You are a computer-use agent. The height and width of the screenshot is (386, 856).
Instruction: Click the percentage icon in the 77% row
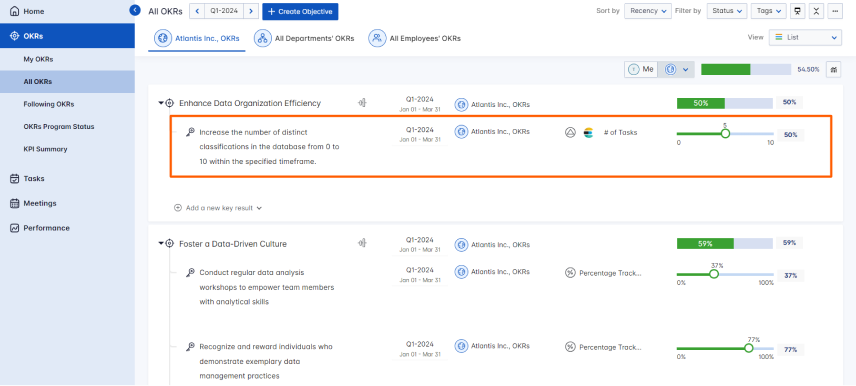click(x=570, y=347)
